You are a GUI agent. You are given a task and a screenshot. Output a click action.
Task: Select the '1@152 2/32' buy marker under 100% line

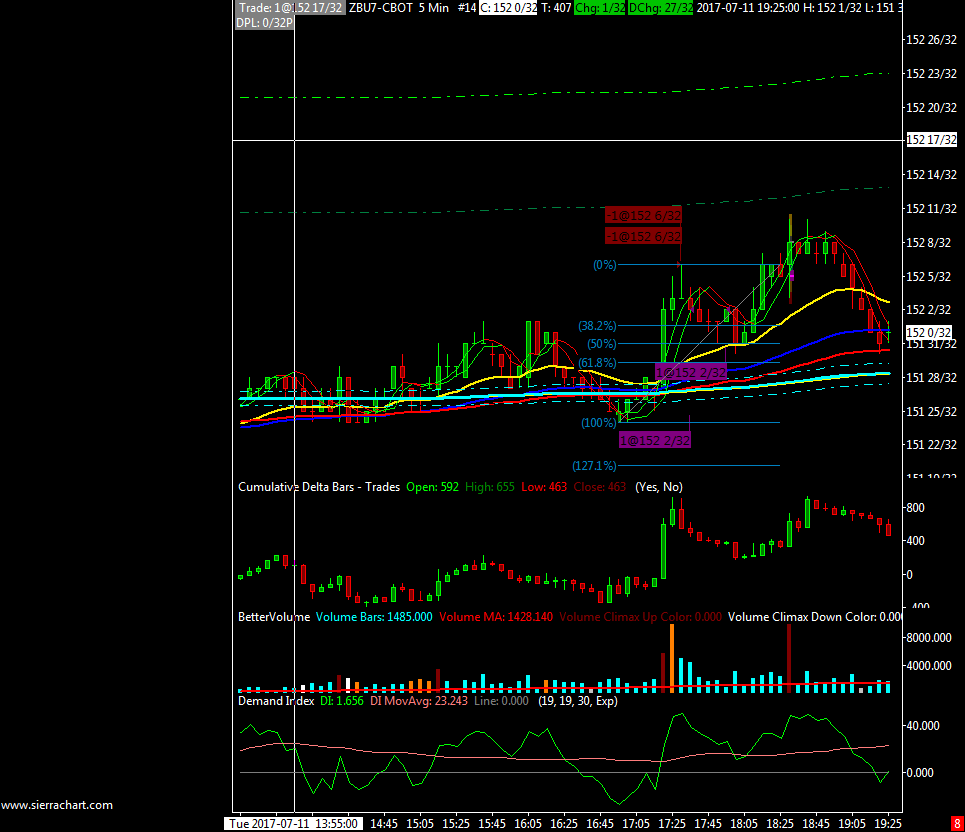coord(655,440)
